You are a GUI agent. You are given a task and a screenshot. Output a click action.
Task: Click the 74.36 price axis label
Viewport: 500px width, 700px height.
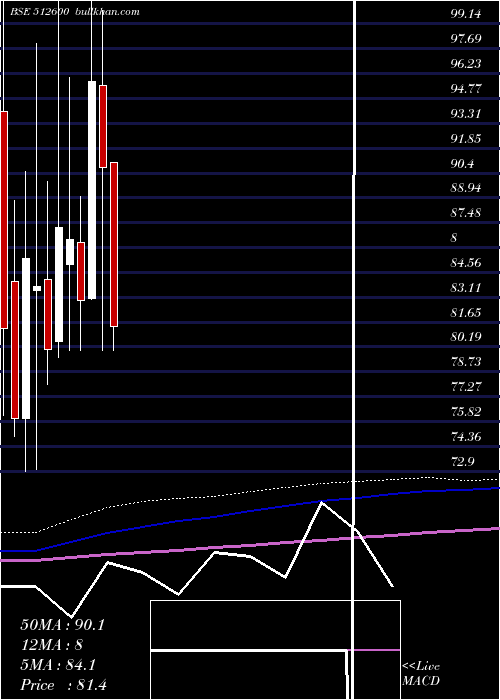click(x=466, y=437)
